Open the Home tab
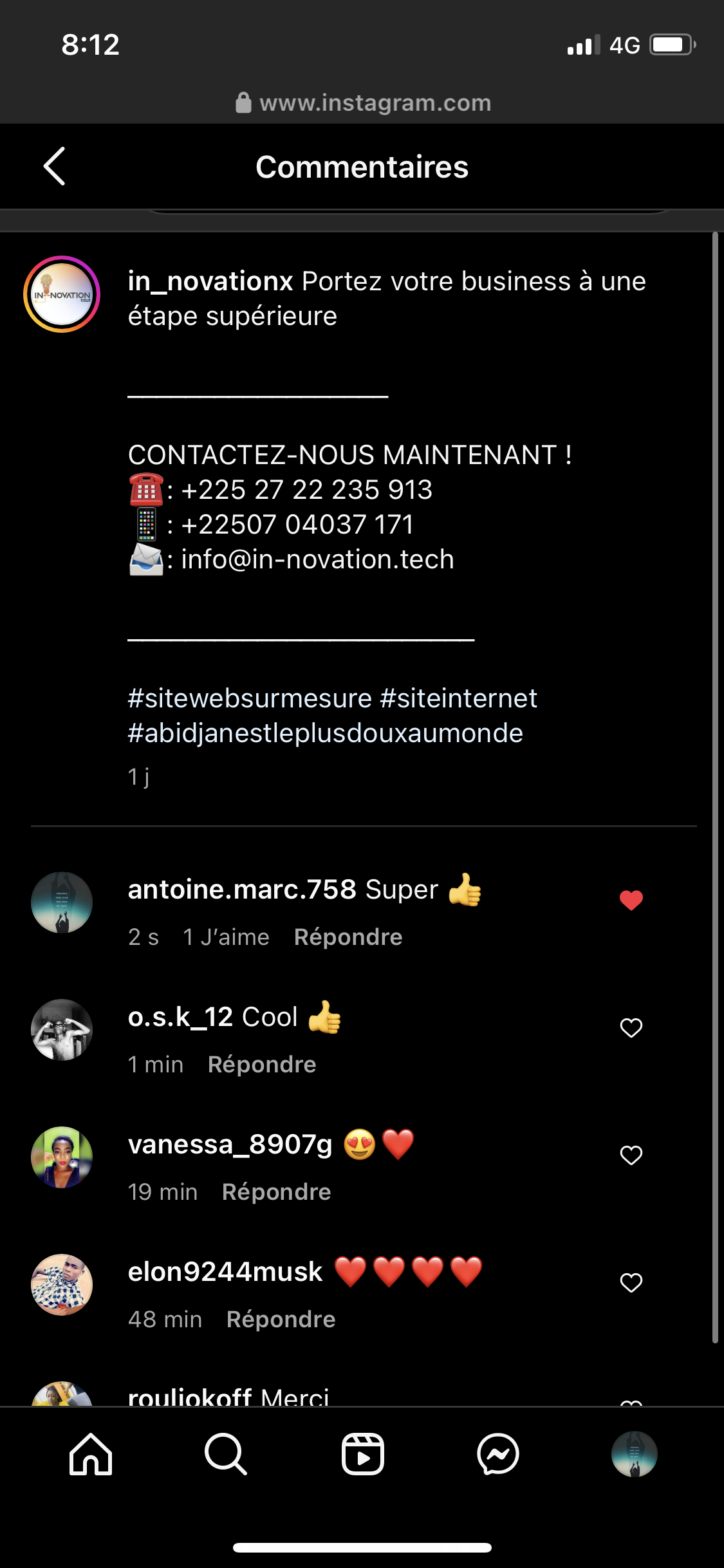This screenshot has width=724, height=1568. pyautogui.click(x=91, y=1454)
